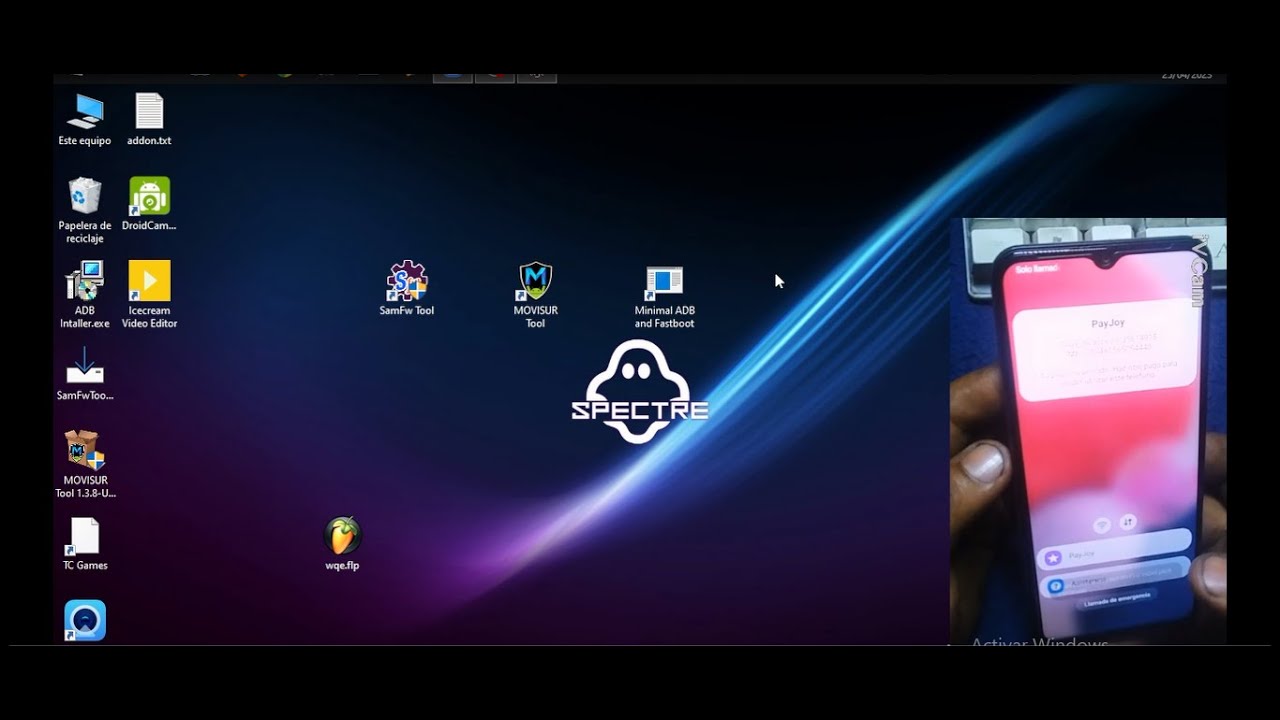Tap the PayJoy star row on phone
1280x720 pixels.
point(1116,549)
